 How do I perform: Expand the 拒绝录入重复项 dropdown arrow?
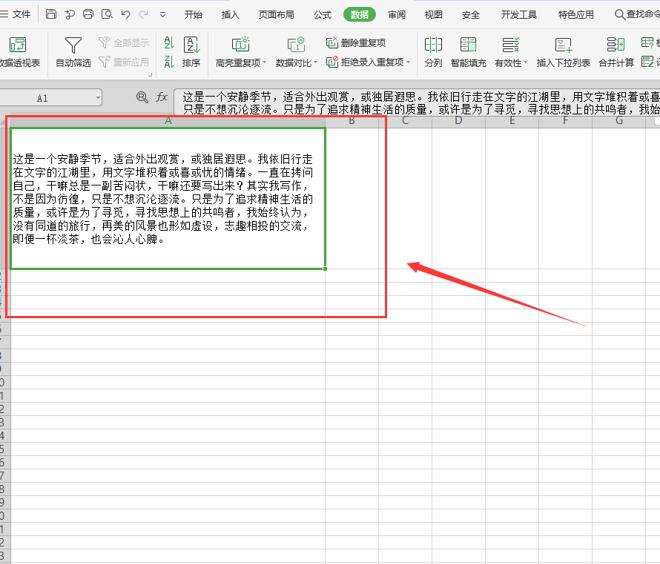point(408,62)
